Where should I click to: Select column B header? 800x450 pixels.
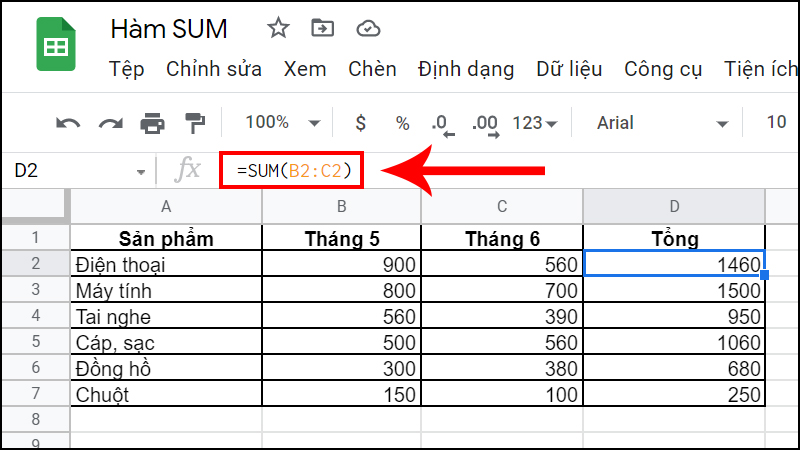click(342, 206)
